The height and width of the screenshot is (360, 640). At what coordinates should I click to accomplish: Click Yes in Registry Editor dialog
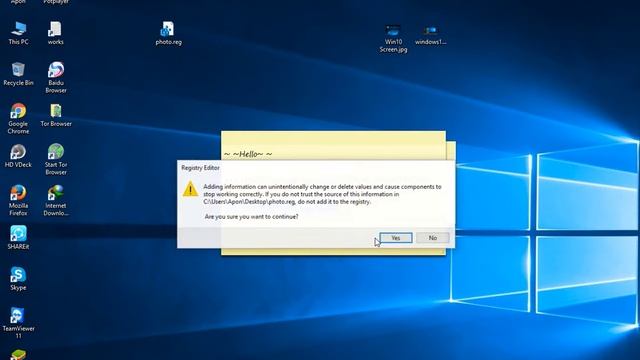click(396, 238)
